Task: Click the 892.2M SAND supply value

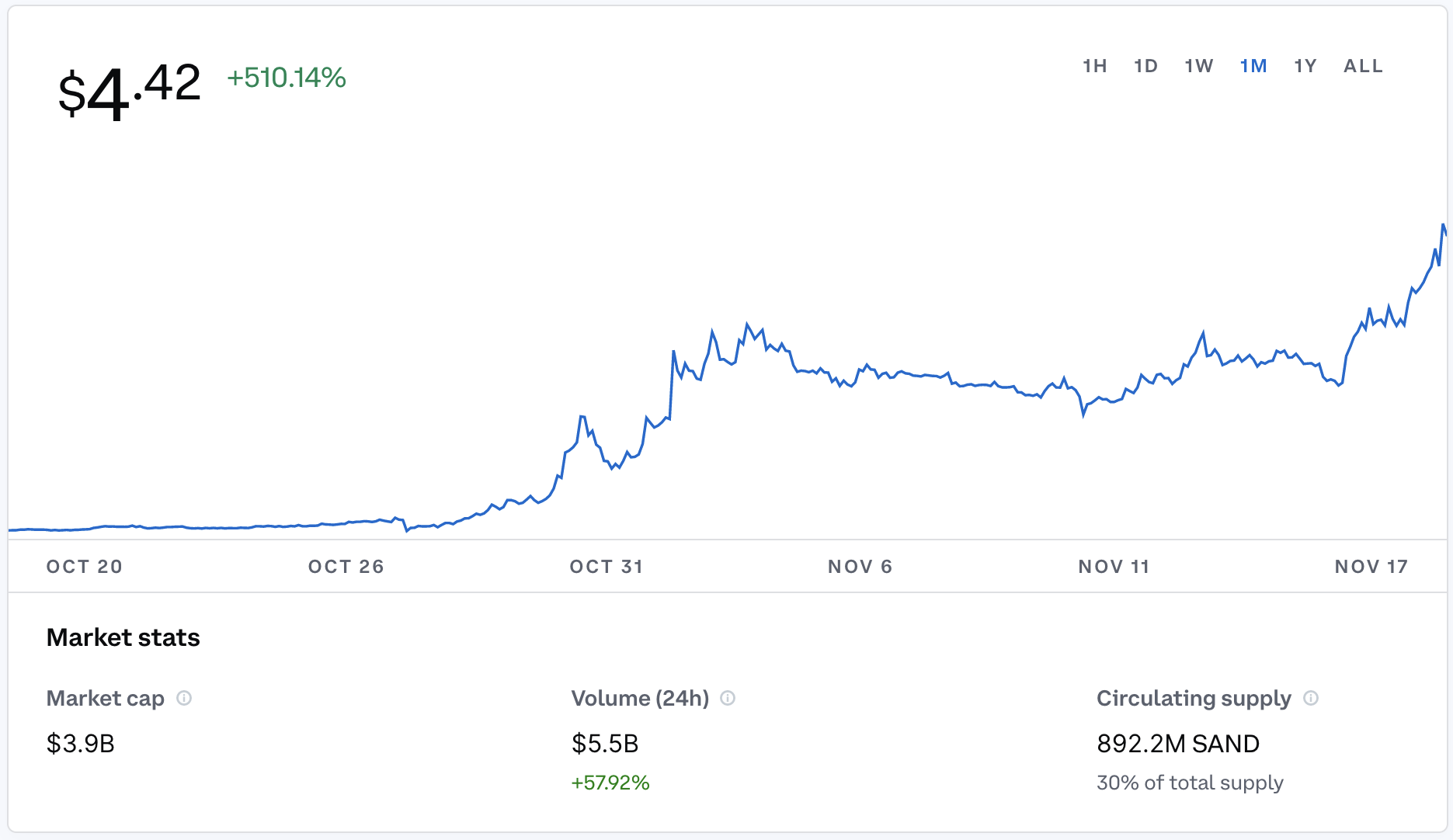Action: 1178,744
